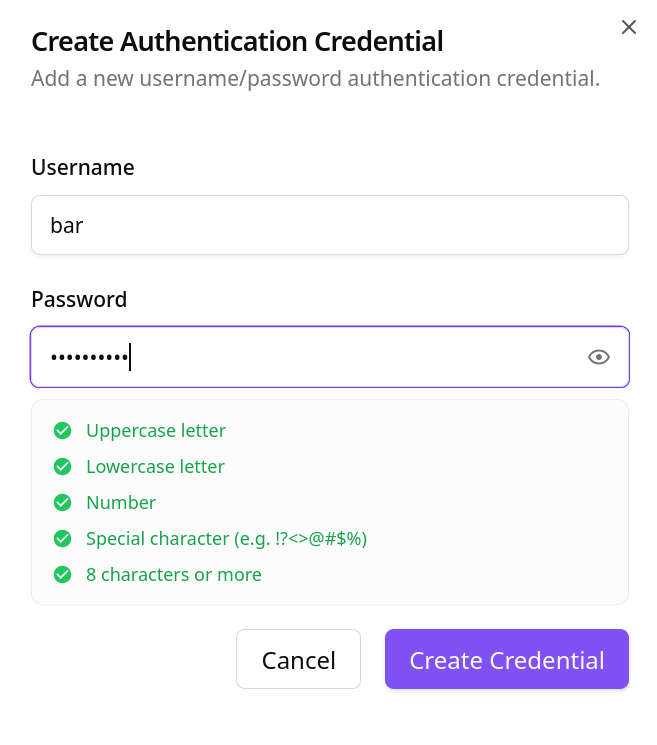Click the green check beside Special character
This screenshot has height=745, width=657.
tap(63, 539)
